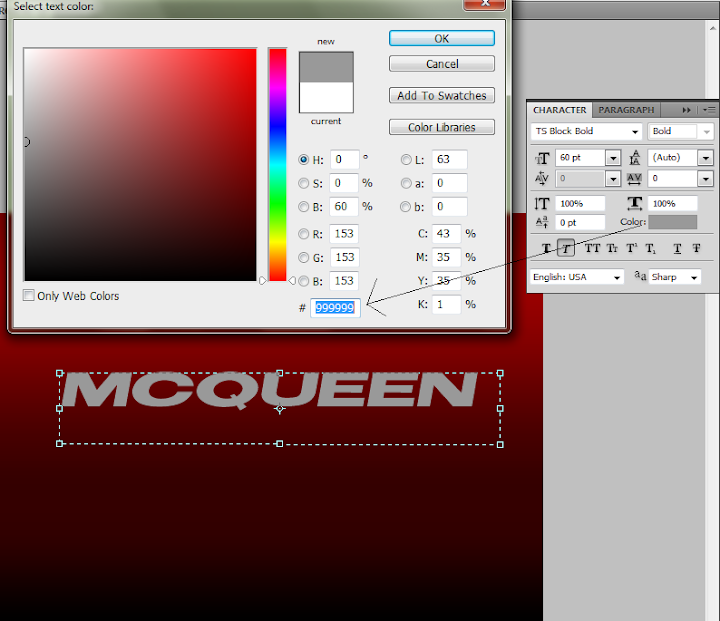Click the M magenta percentage field
The image size is (720, 621).
(x=446, y=257)
